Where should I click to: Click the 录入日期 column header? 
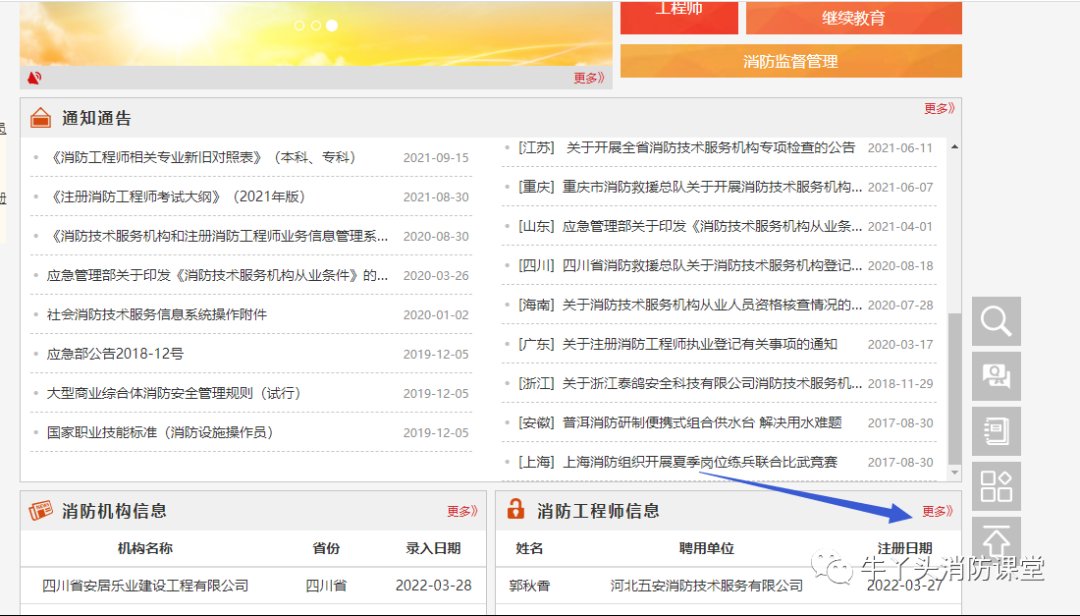[x=433, y=548]
